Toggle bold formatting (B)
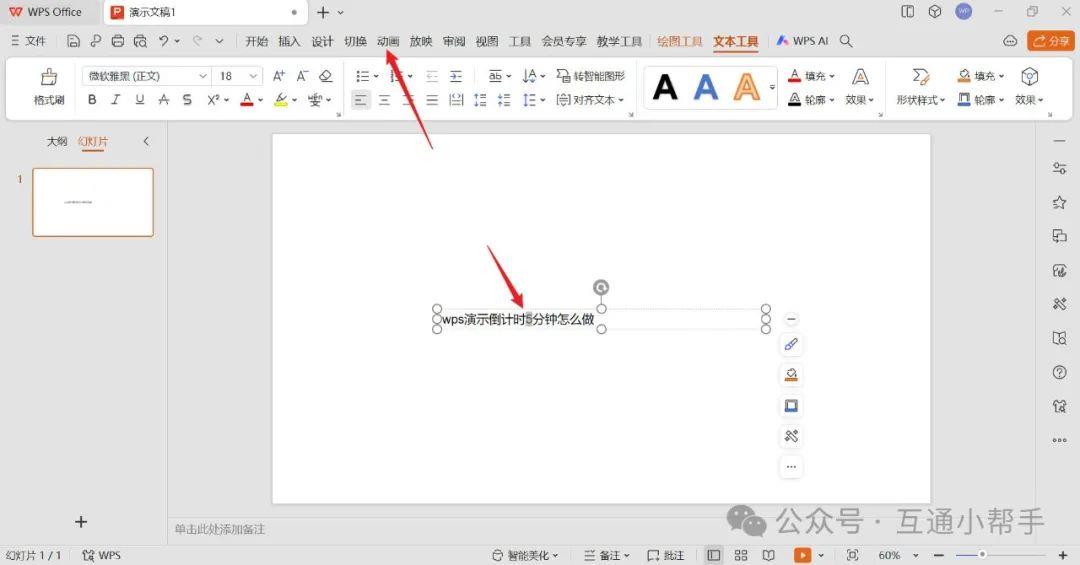Viewport: 1080px width, 565px height. pos(92,100)
